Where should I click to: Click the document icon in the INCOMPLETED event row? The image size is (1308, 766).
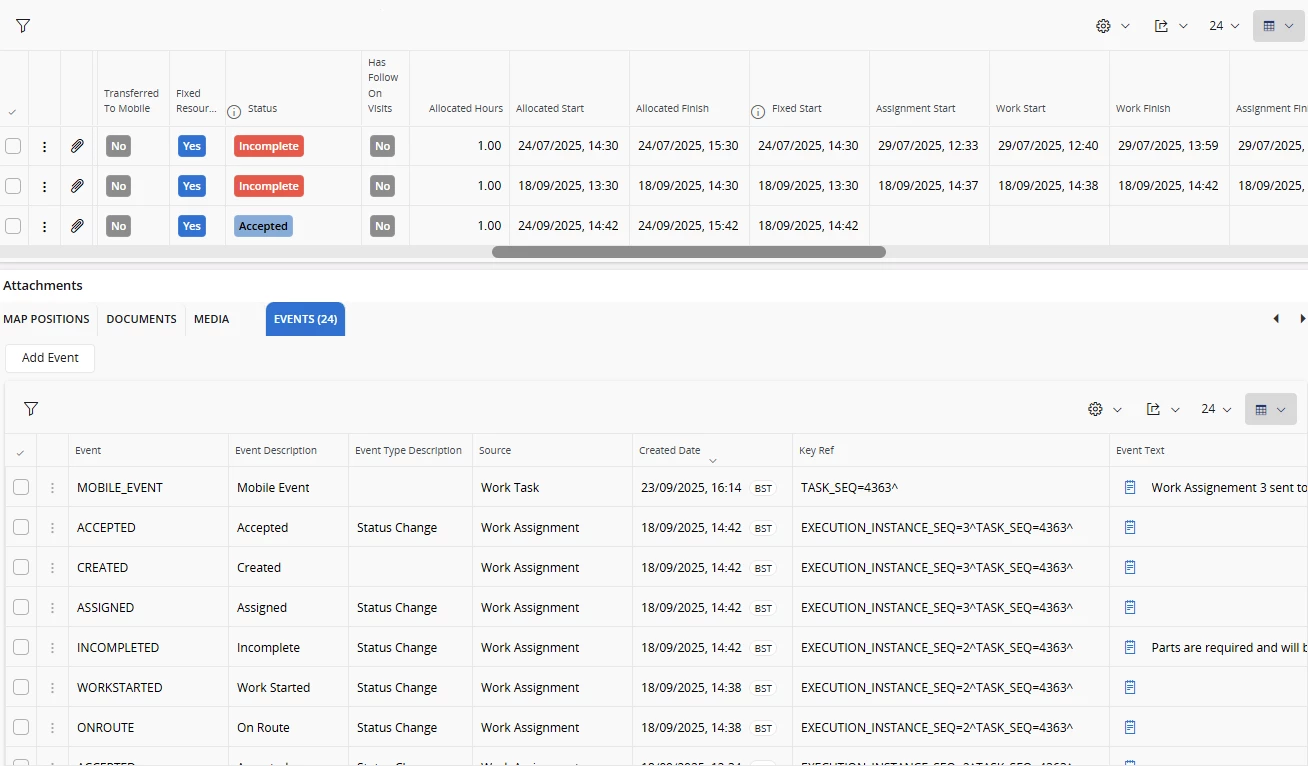(x=1130, y=647)
